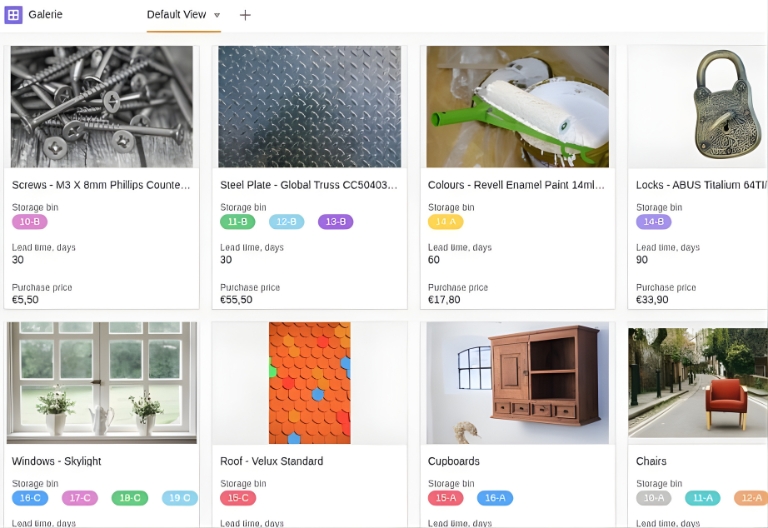
Task: Open the ABUS padlock image
Action: coord(700,106)
